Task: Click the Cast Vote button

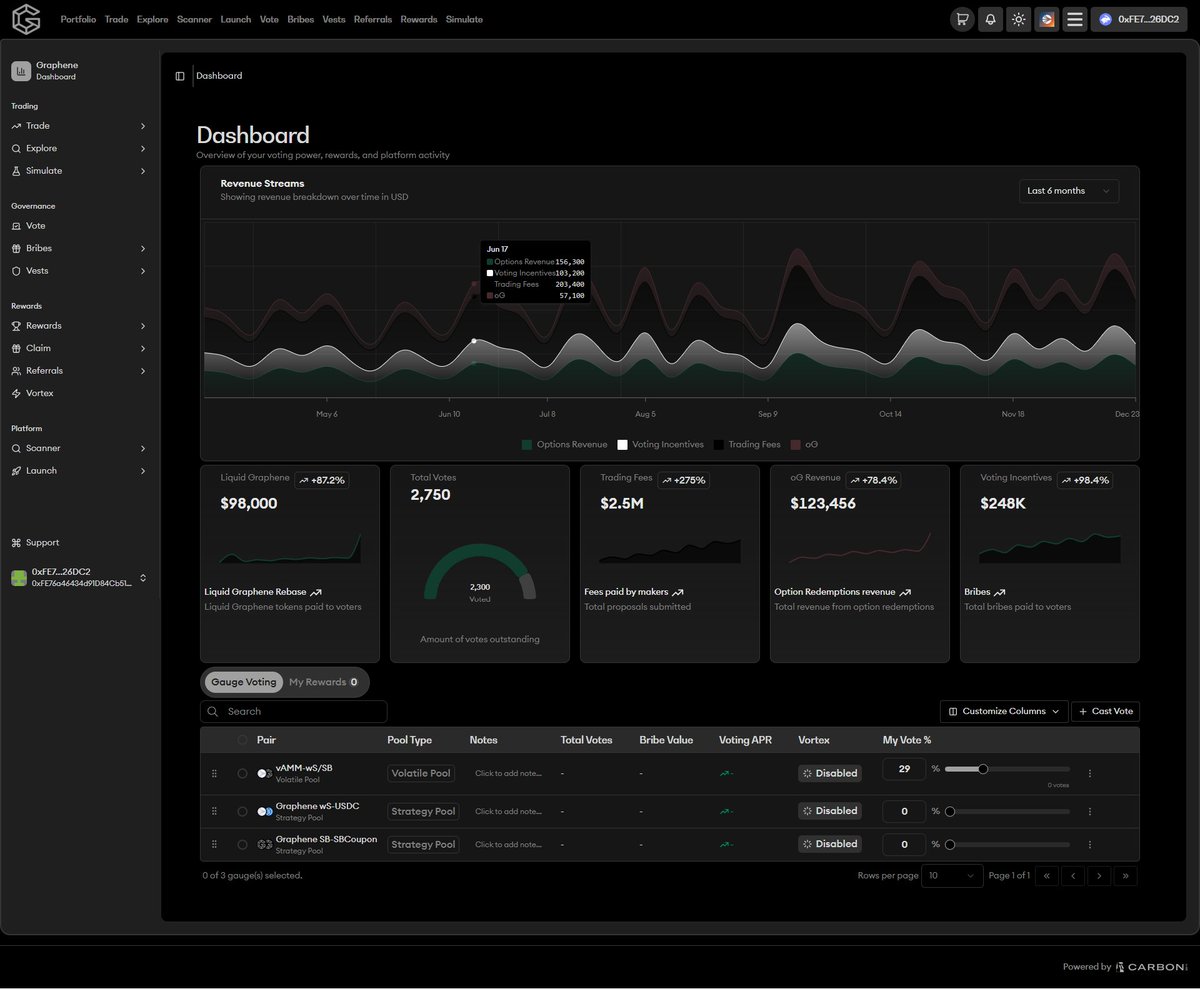Action: click(1105, 711)
